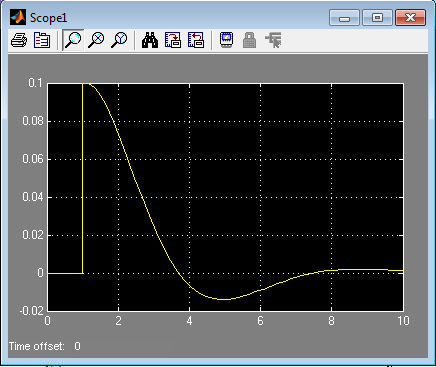This screenshot has height=367, width=436.
Task: Click the Scope1 window title text
Action: [x=49, y=18]
